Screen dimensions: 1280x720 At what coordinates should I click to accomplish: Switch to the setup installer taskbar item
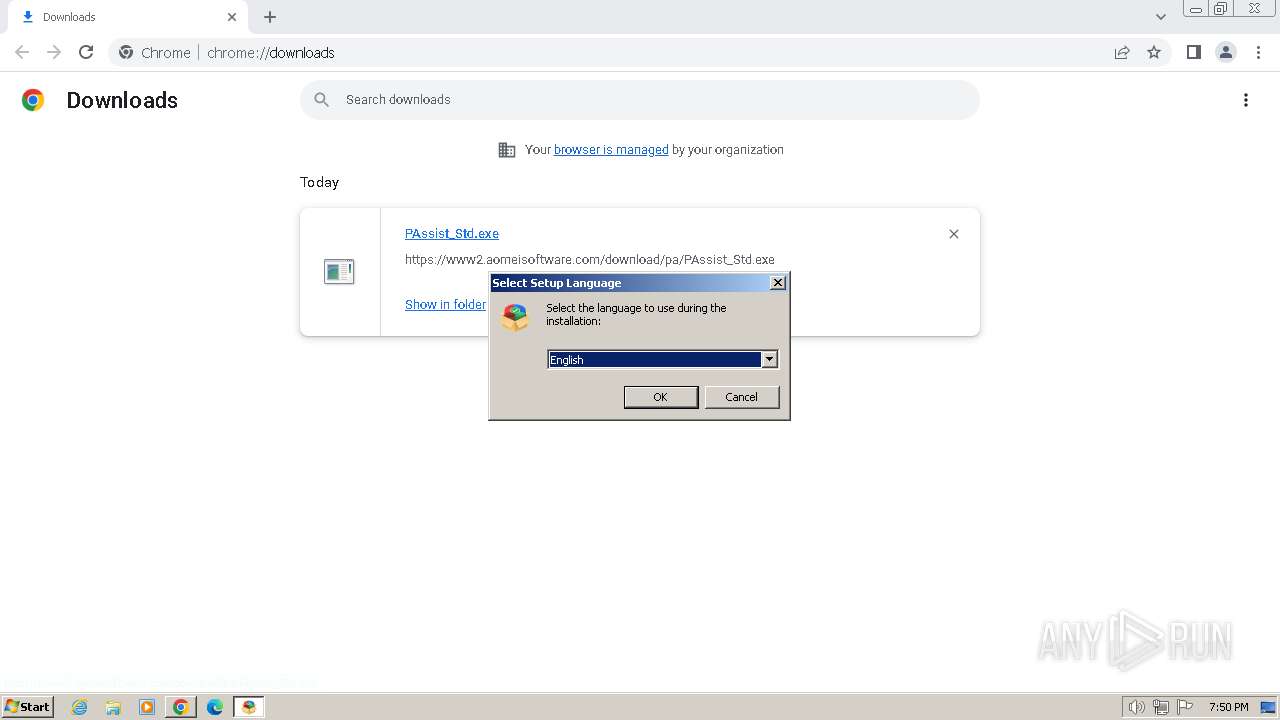(x=249, y=707)
